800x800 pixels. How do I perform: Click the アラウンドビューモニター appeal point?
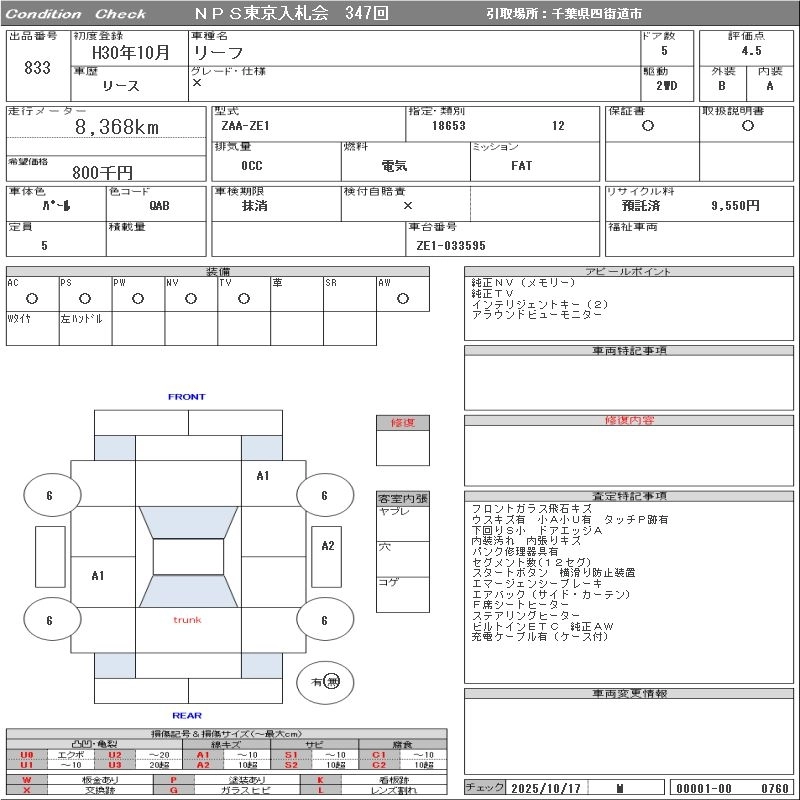click(x=537, y=315)
